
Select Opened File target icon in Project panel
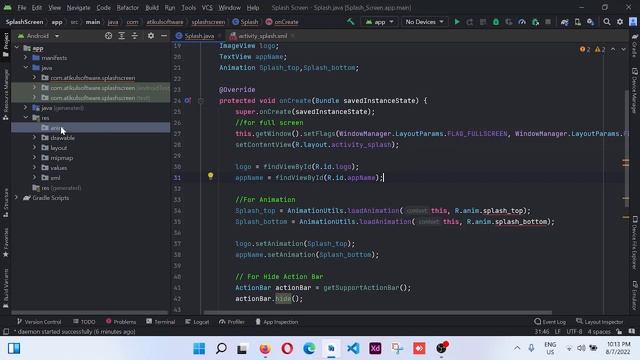pyautogui.click(x=108, y=36)
